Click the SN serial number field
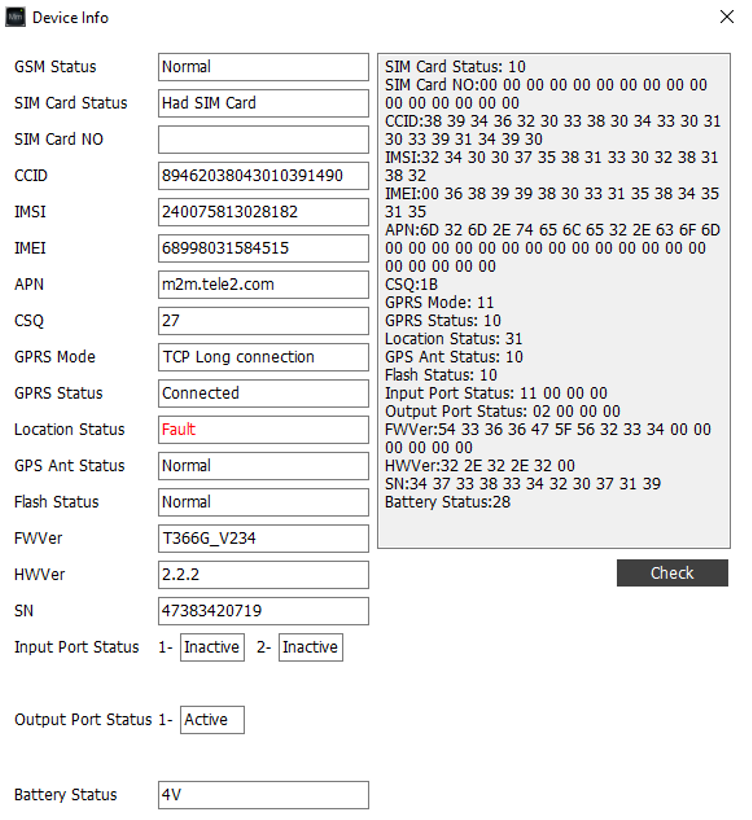The height and width of the screenshot is (820, 752). click(264, 611)
